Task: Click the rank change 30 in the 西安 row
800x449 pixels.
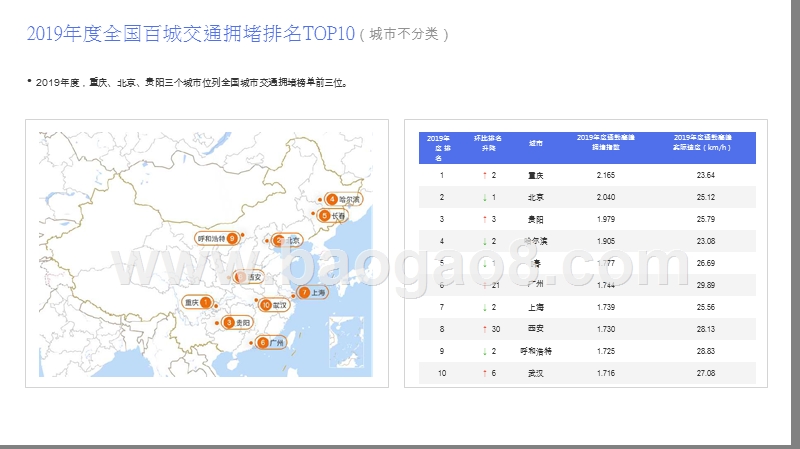Action: pos(496,329)
